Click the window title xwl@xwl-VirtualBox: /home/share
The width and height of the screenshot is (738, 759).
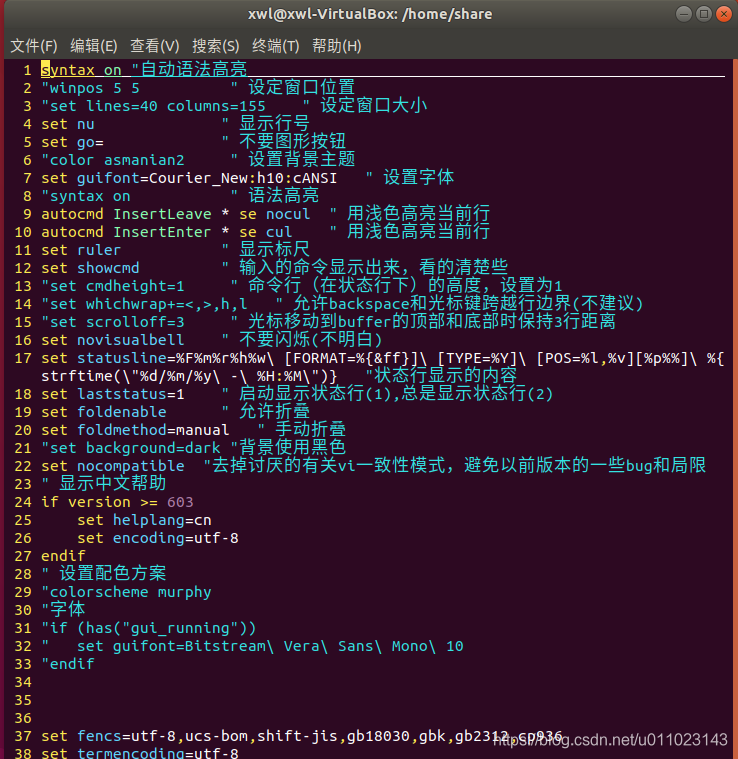tap(370, 14)
